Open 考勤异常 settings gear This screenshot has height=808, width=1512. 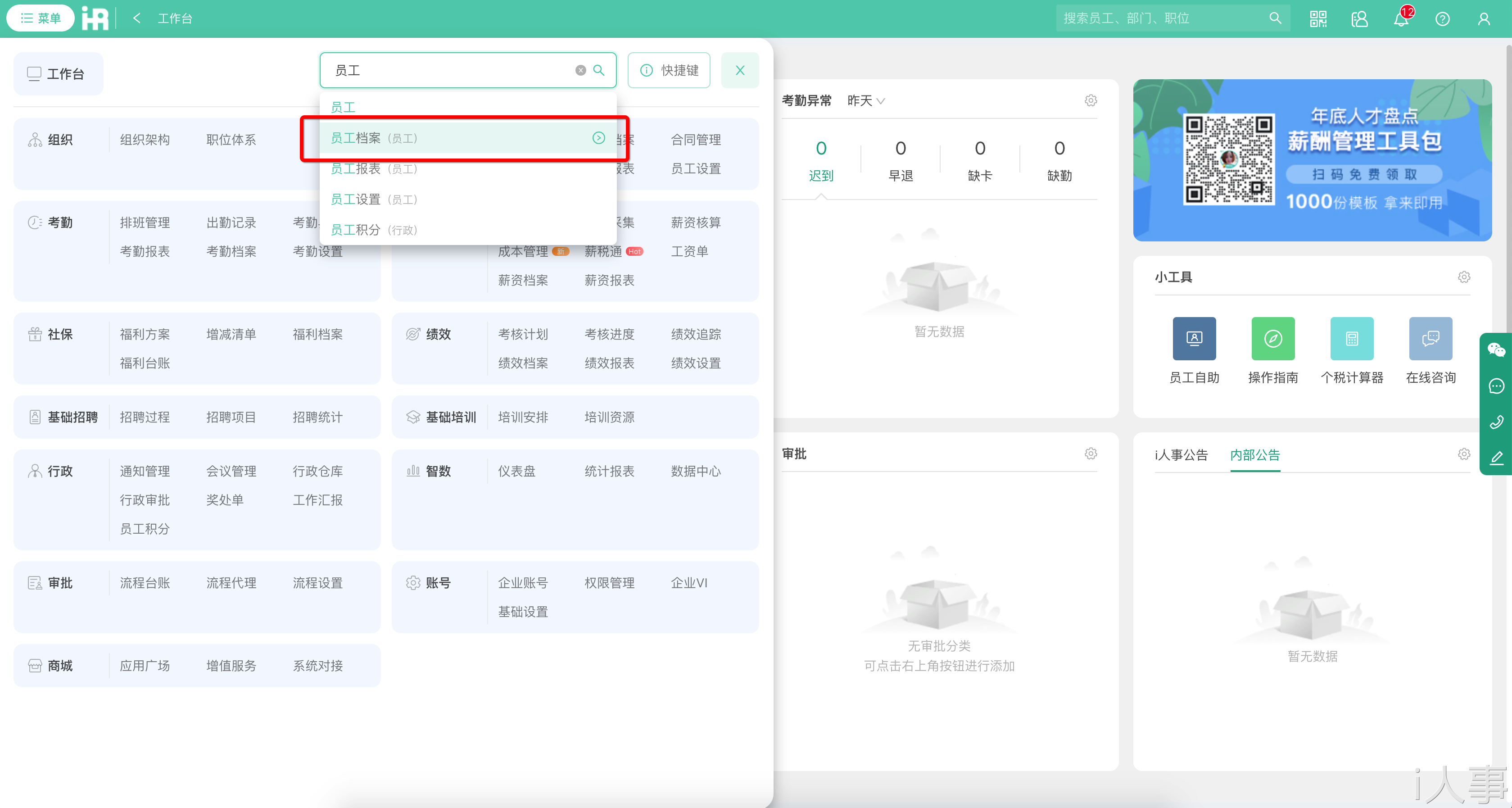coord(1091,100)
